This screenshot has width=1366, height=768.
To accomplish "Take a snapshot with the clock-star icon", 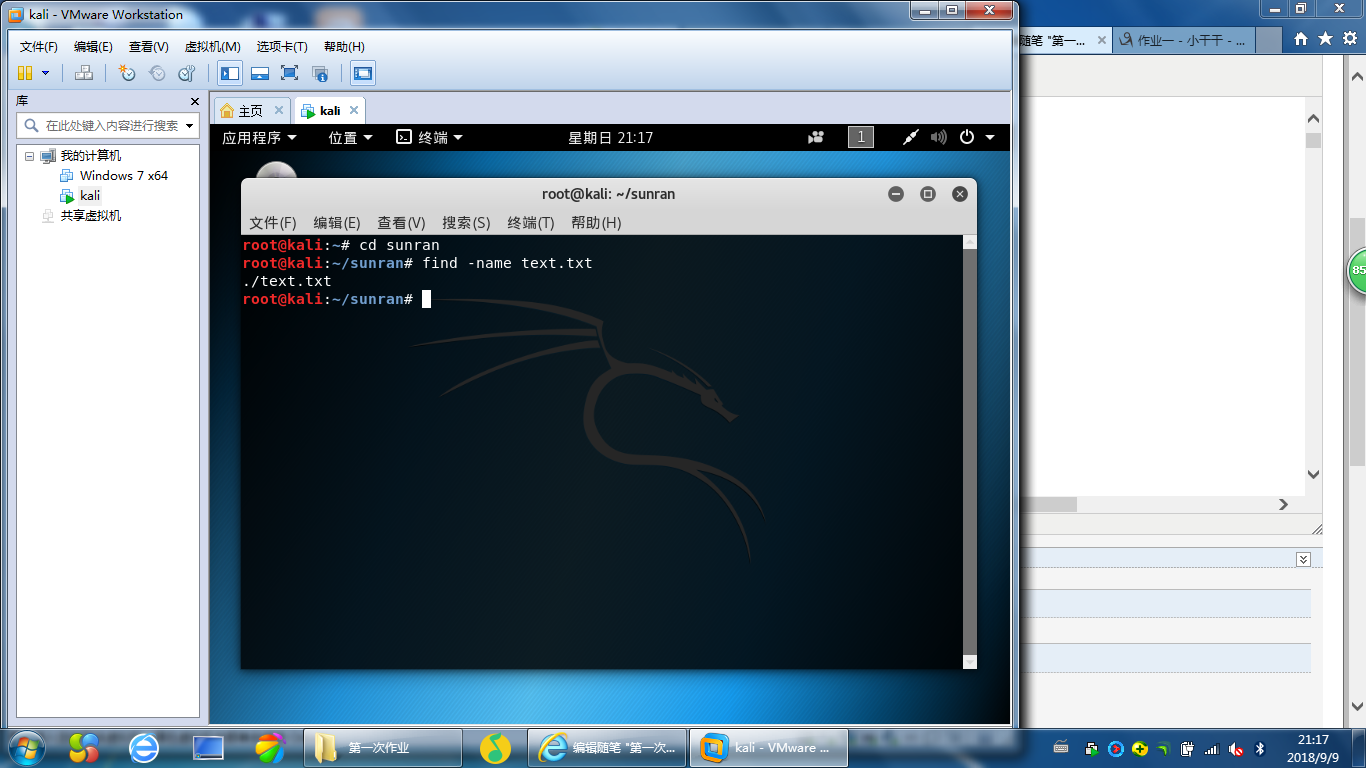I will (x=127, y=73).
